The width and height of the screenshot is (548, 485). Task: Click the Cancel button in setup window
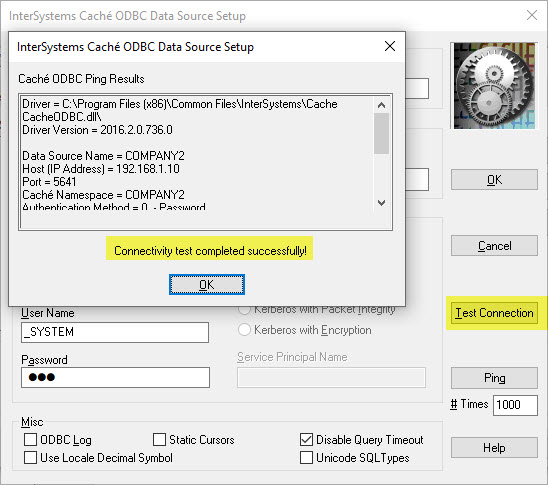tap(494, 246)
